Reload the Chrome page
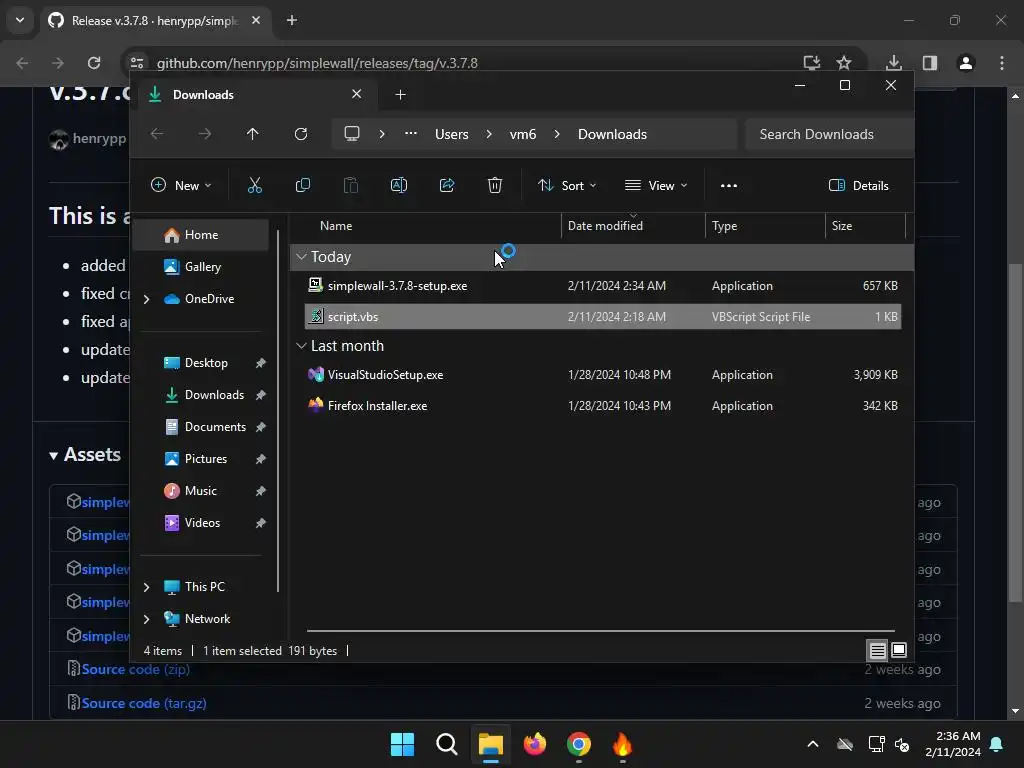 pos(94,63)
